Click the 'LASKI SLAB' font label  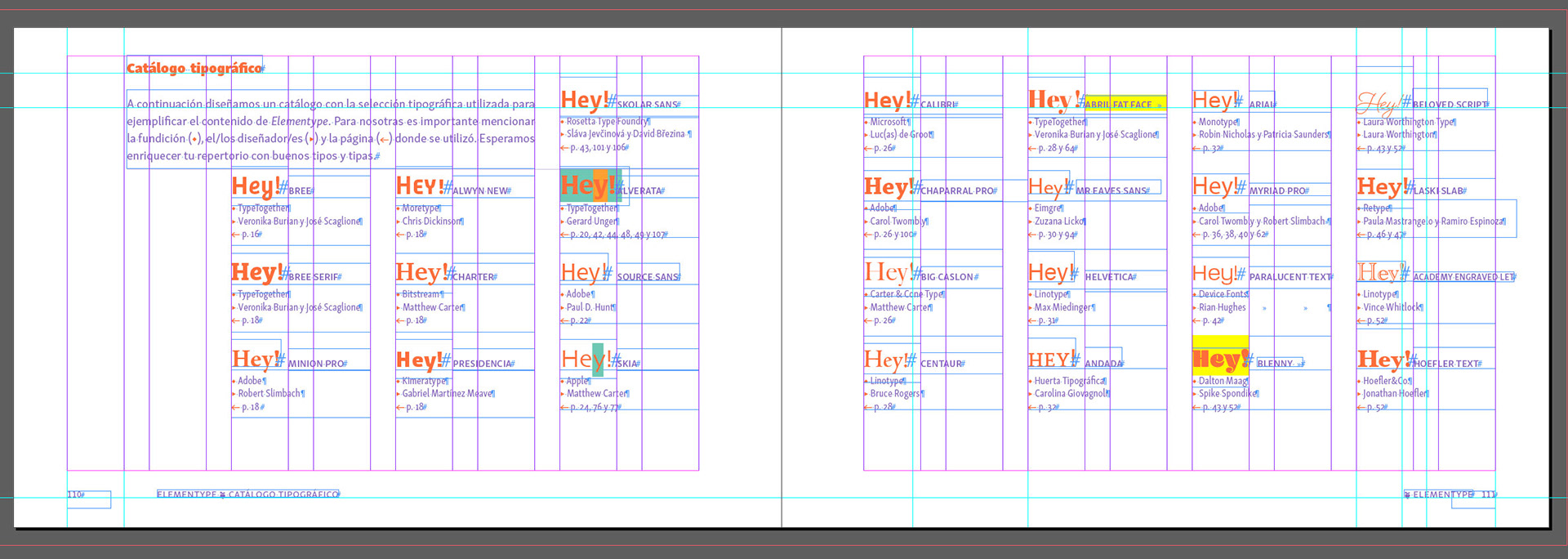tap(1438, 191)
